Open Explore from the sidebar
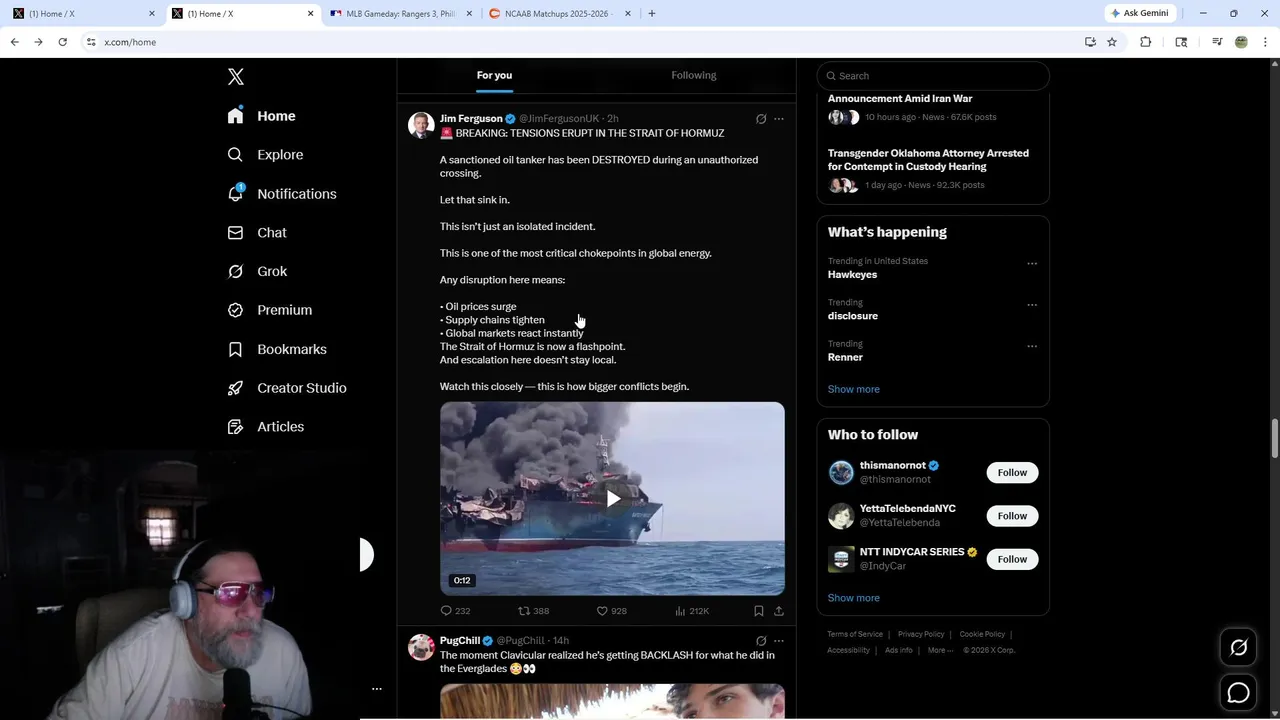1280x720 pixels. click(x=265, y=155)
